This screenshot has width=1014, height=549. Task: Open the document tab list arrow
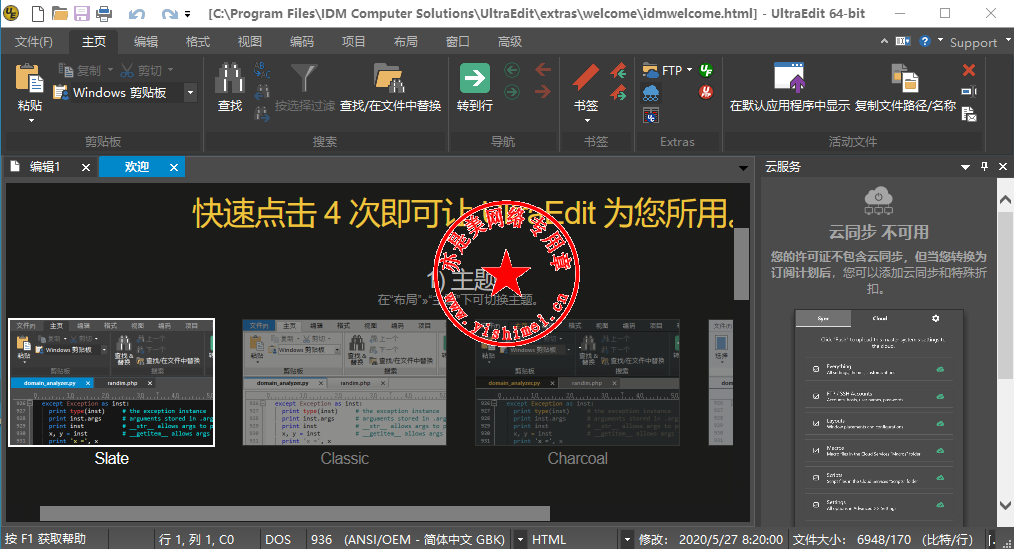pos(743,168)
